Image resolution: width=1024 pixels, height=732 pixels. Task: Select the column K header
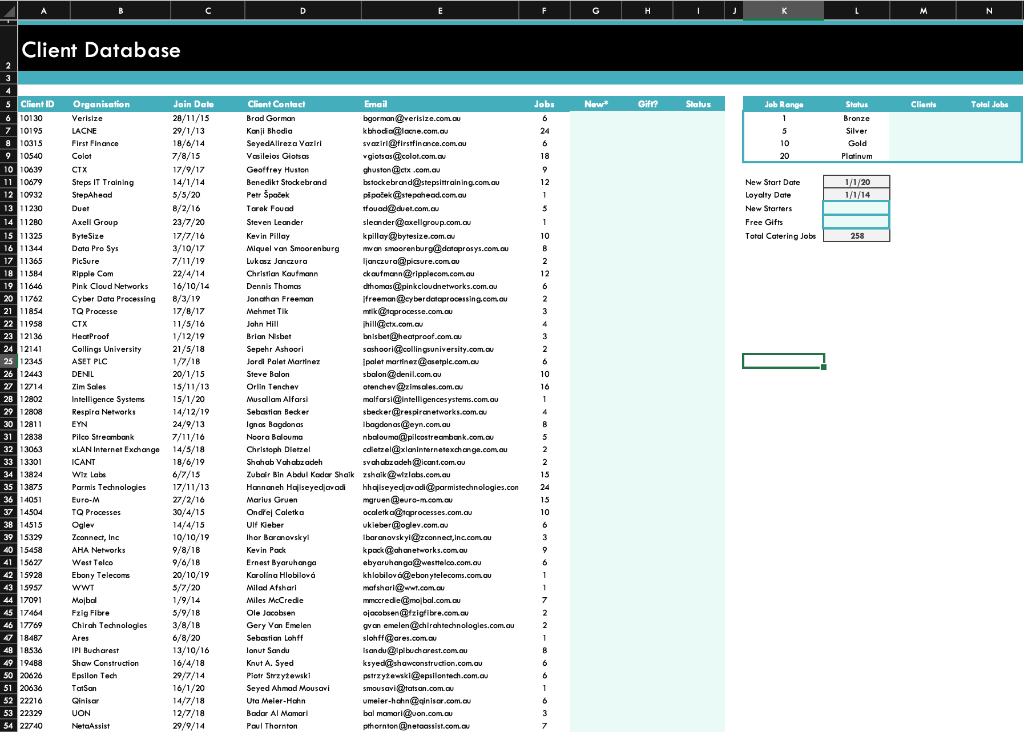783,11
